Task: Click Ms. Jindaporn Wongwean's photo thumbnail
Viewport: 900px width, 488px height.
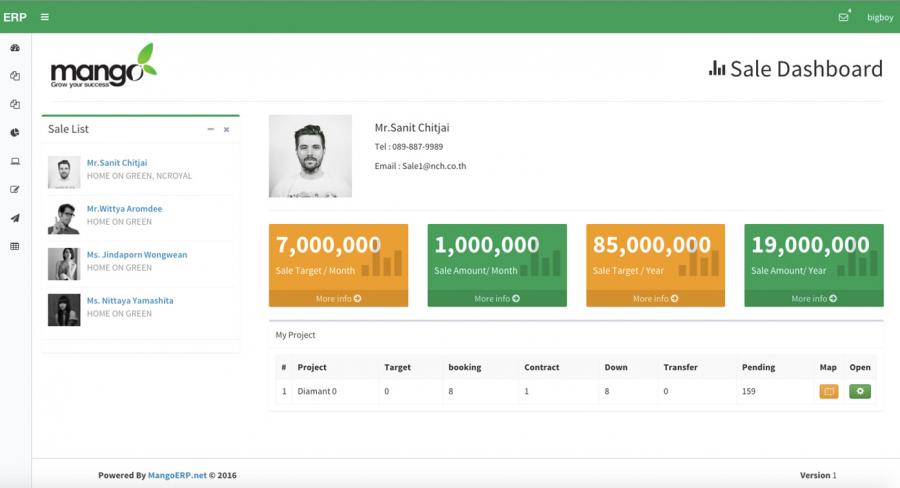Action: pyautogui.click(x=64, y=264)
